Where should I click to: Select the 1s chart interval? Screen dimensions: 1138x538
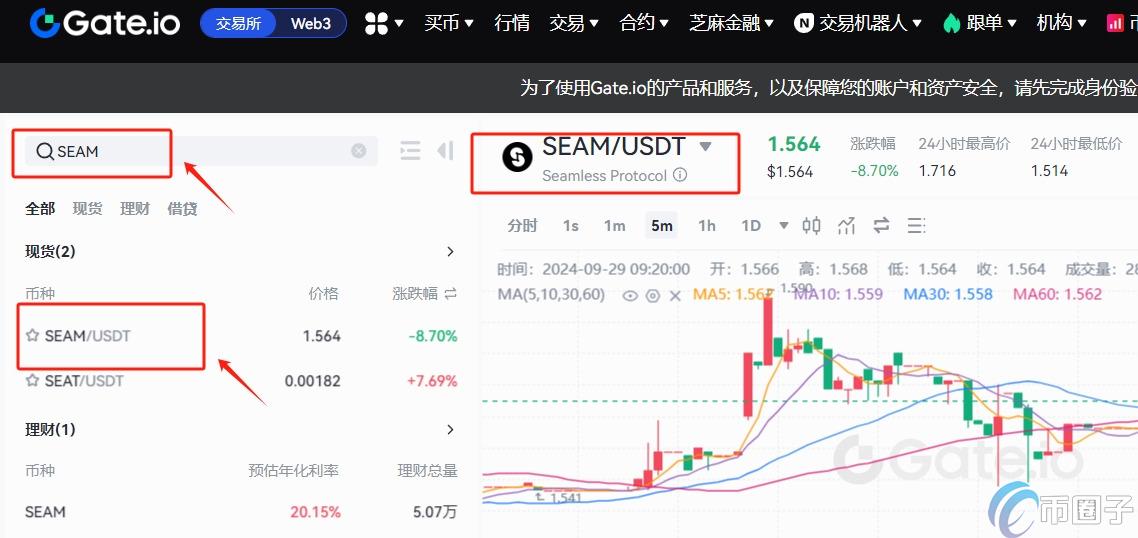[x=571, y=226]
